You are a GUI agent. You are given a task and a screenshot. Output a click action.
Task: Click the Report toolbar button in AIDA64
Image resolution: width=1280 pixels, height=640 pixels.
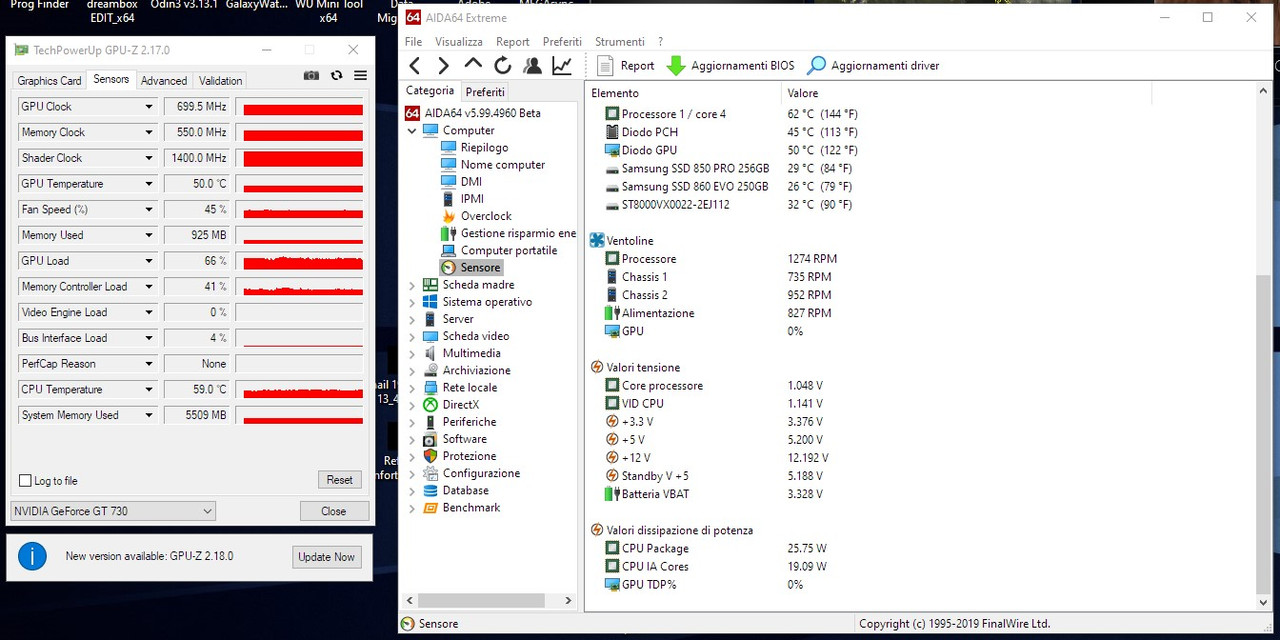(625, 66)
